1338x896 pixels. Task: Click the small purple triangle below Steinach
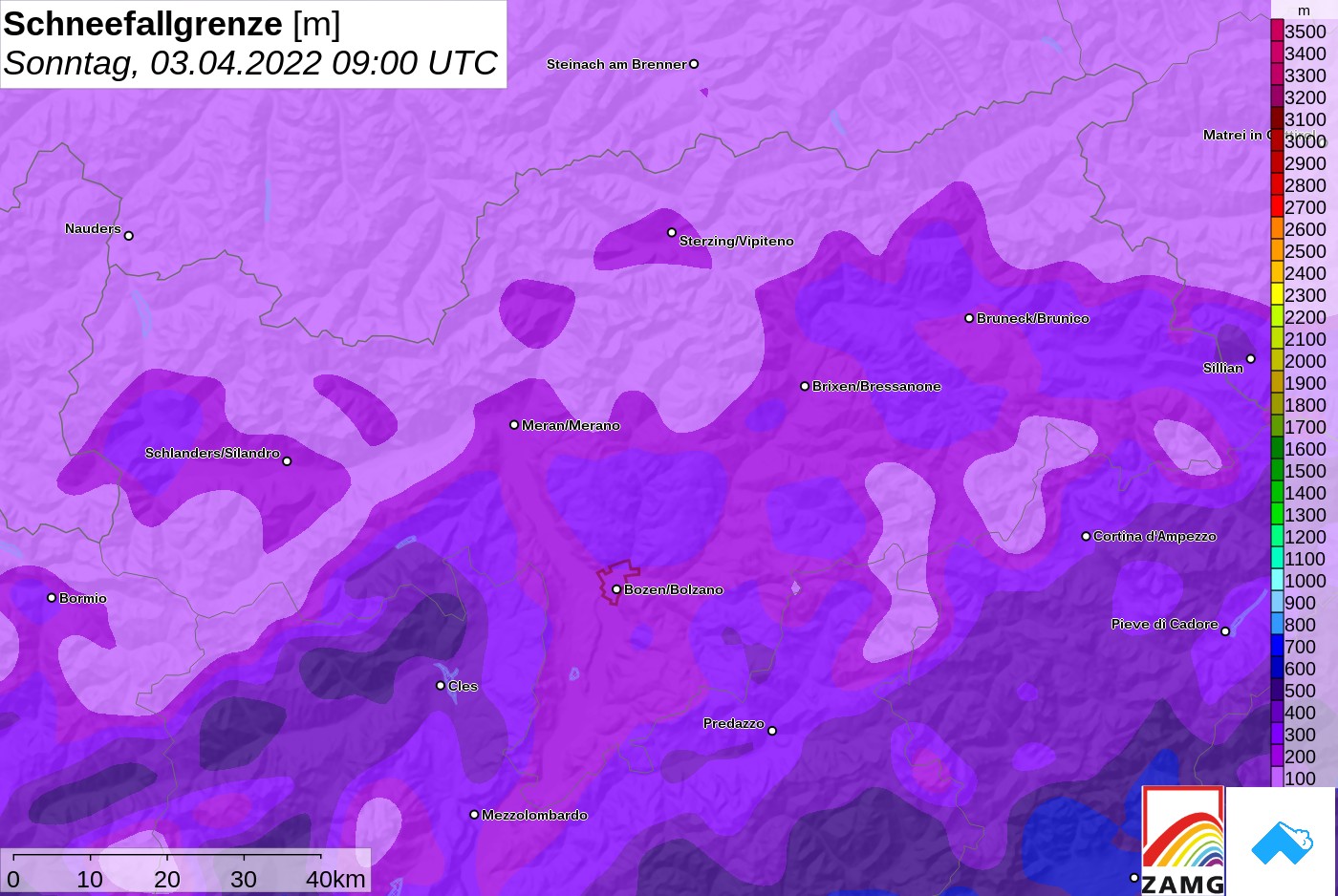(704, 93)
